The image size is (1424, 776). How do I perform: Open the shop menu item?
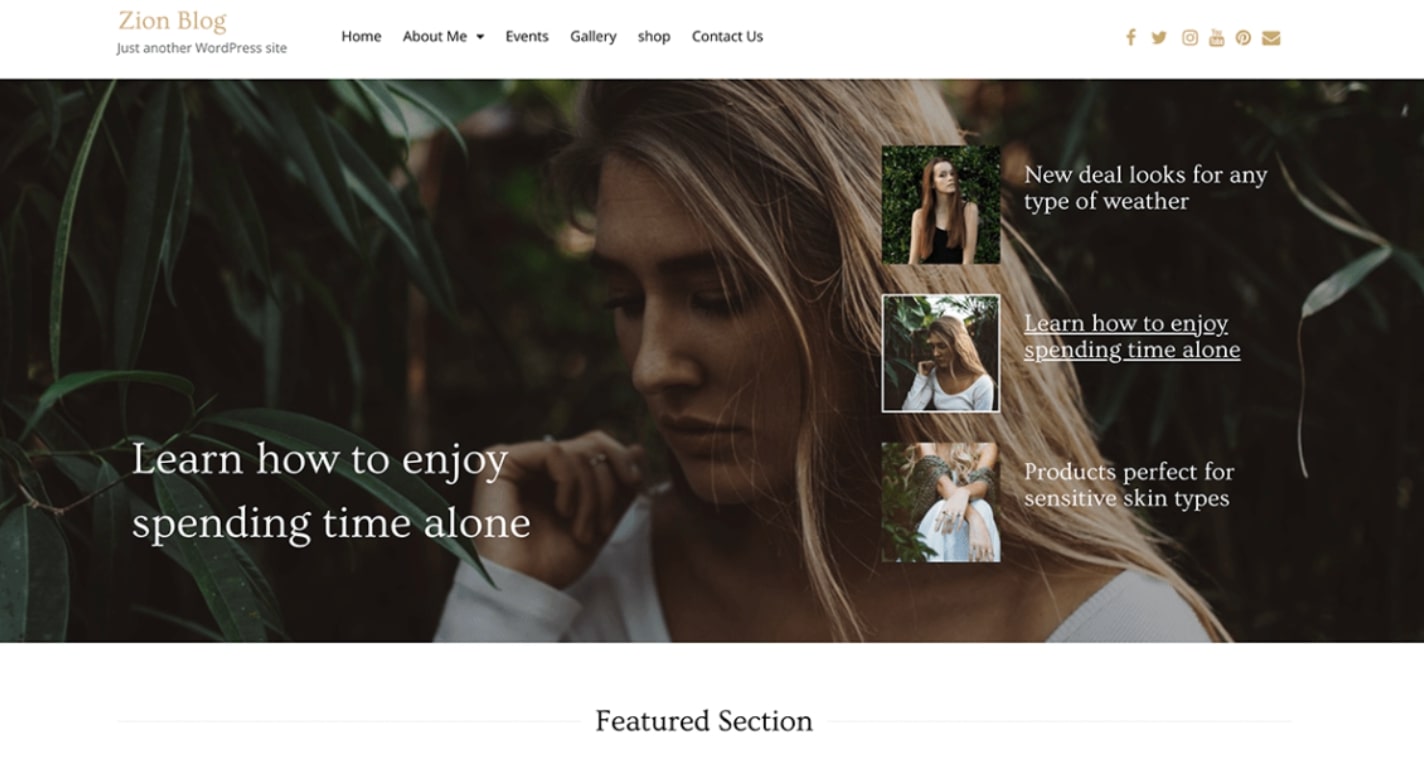[x=654, y=36]
